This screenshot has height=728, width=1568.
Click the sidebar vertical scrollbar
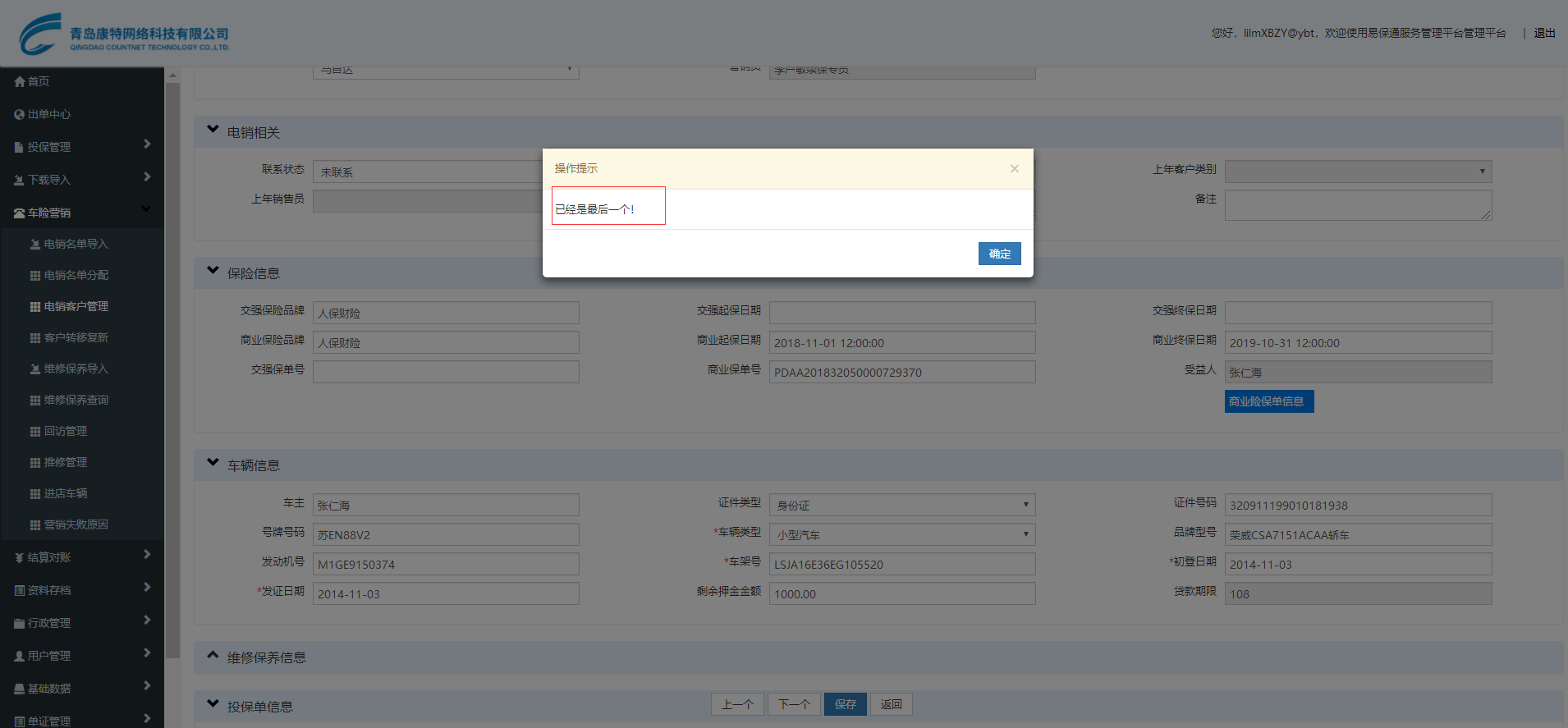172,369
